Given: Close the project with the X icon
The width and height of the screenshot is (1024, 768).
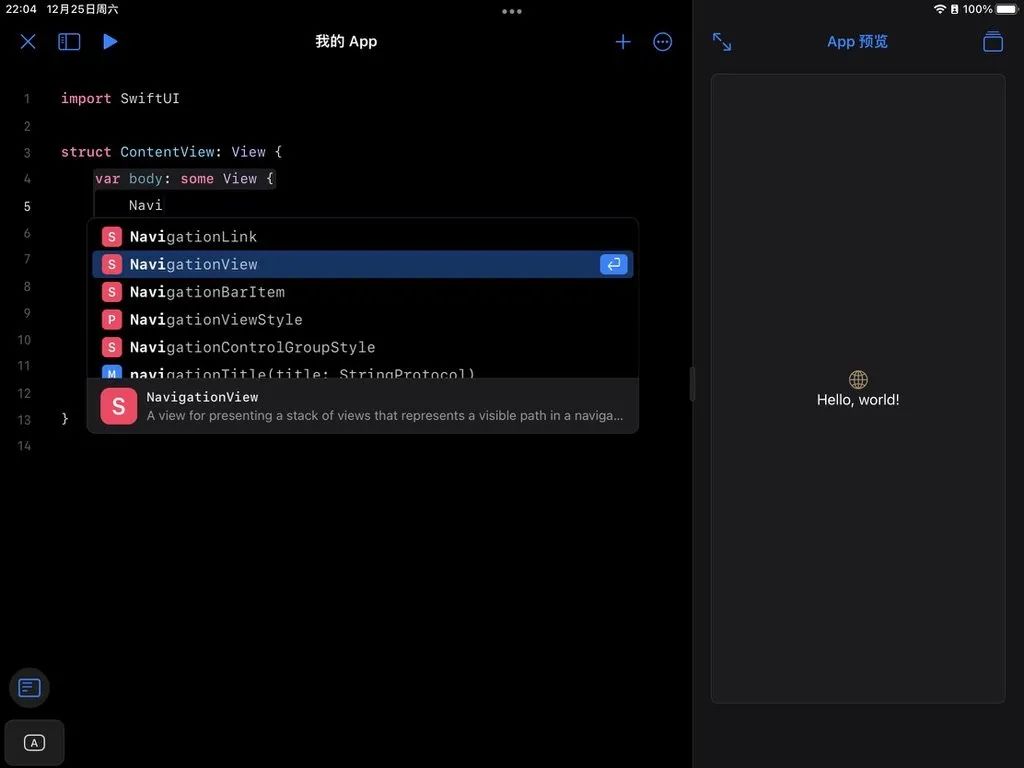Looking at the screenshot, I should coord(28,42).
